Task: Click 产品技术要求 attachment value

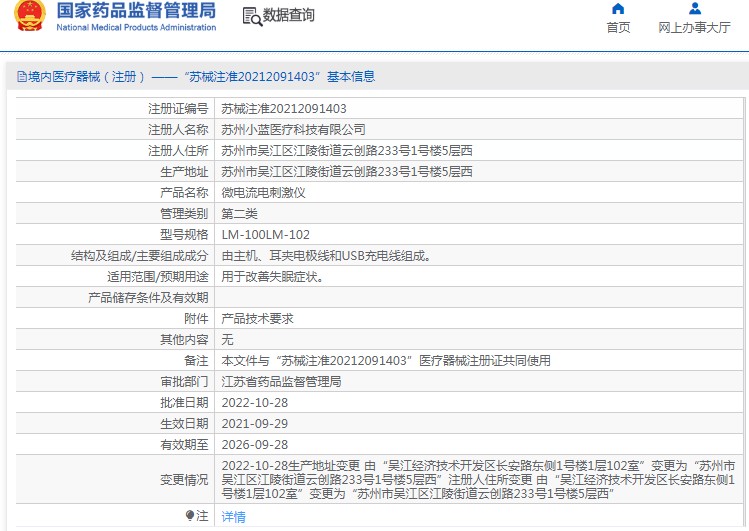Action: pos(257,319)
